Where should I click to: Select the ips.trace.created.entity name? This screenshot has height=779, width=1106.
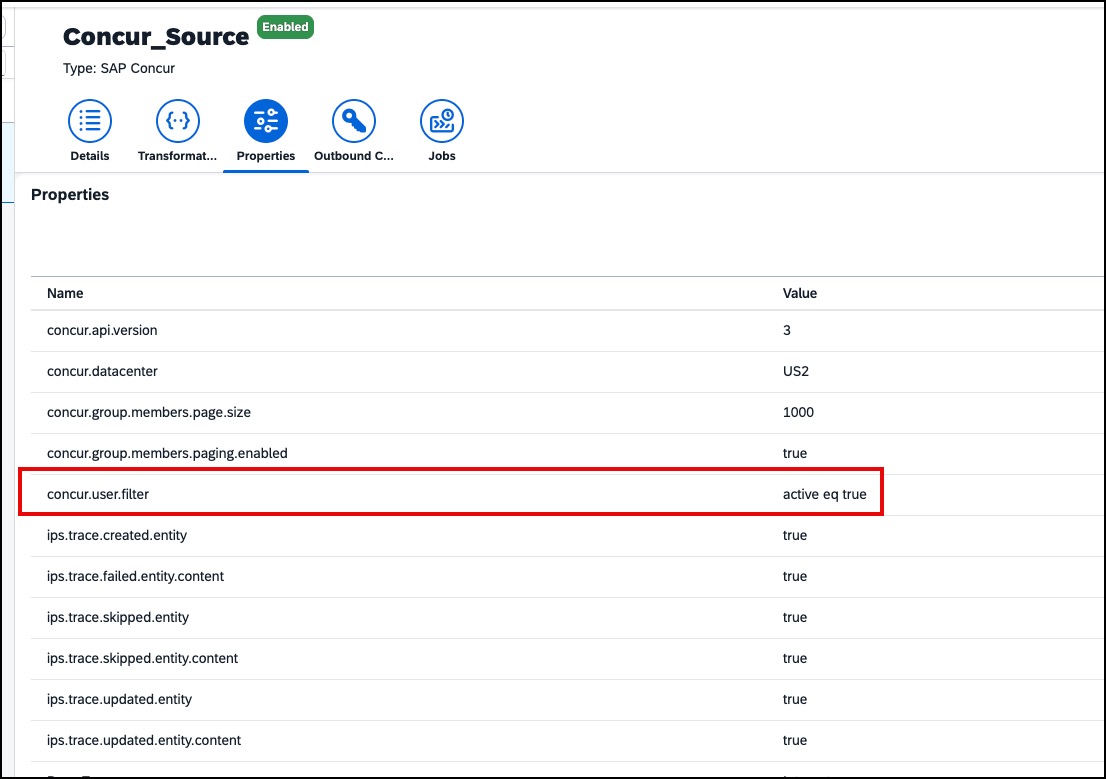[117, 535]
